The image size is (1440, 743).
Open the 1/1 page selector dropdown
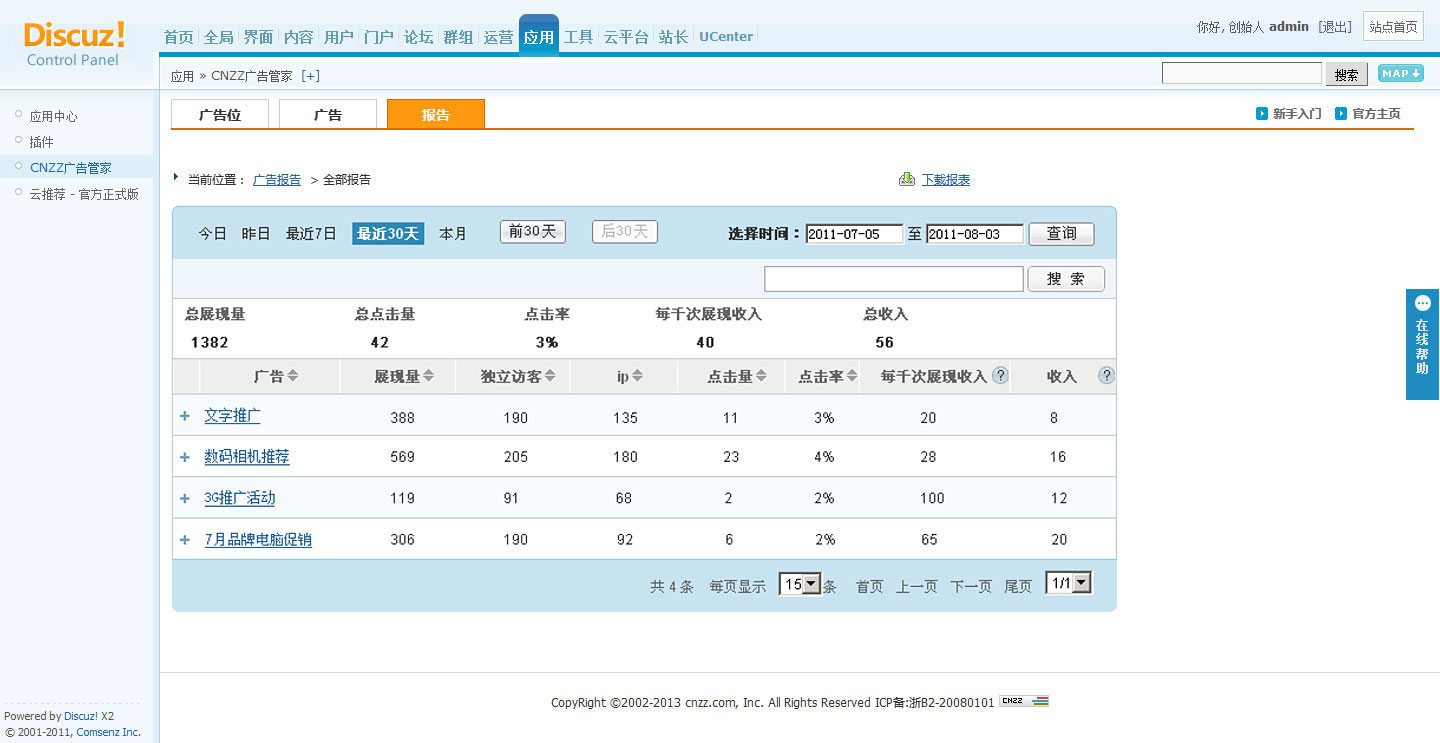click(1068, 583)
